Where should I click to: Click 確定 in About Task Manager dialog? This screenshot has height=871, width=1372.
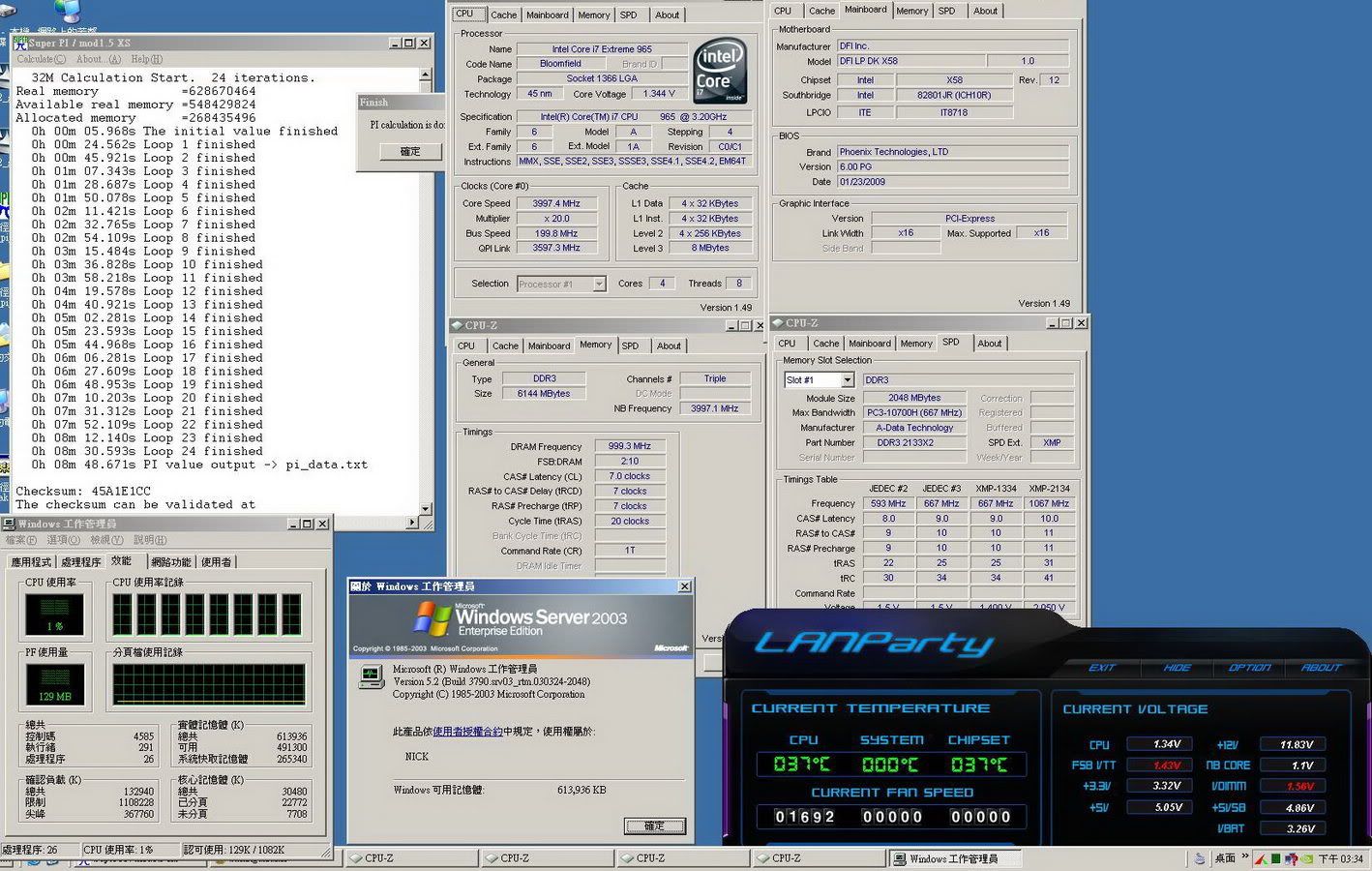655,826
